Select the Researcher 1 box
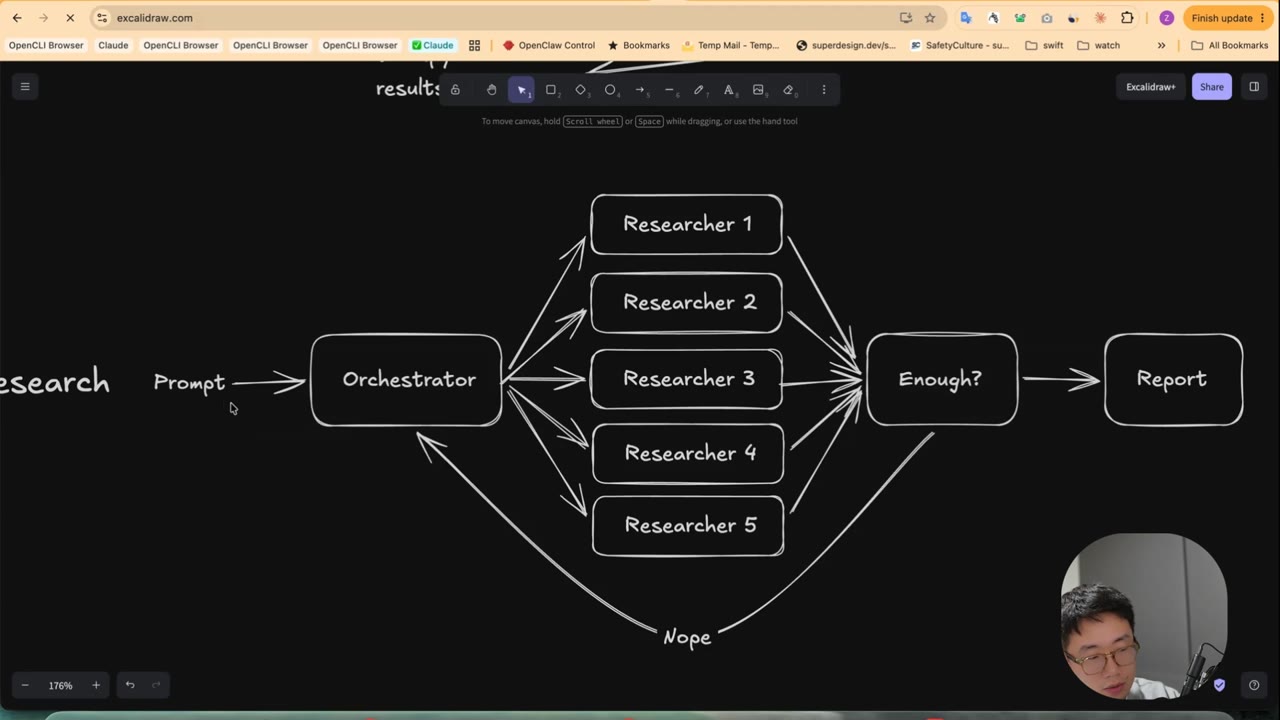 [x=687, y=224]
